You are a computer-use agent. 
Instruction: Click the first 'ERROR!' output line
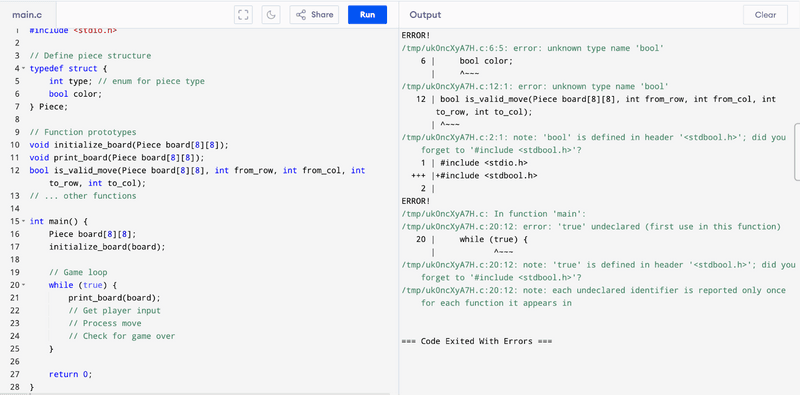(416, 36)
